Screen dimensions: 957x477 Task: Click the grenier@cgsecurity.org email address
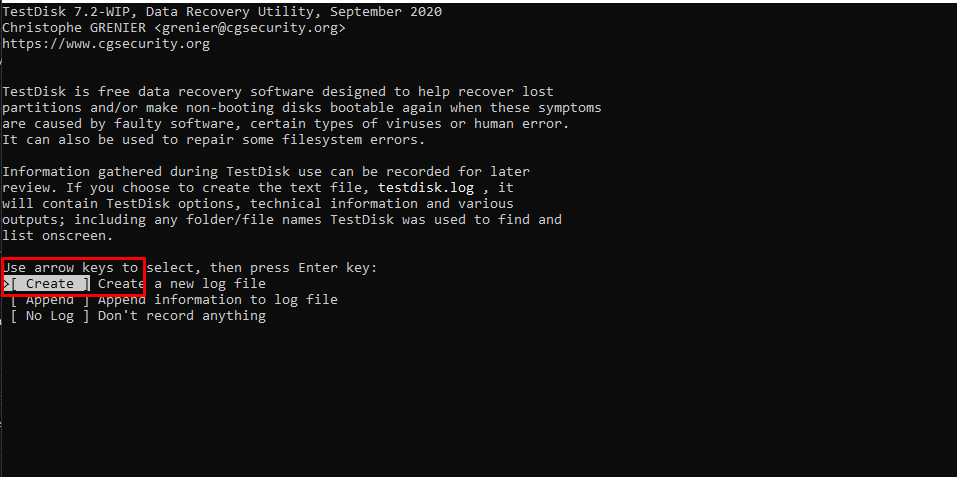(250, 28)
